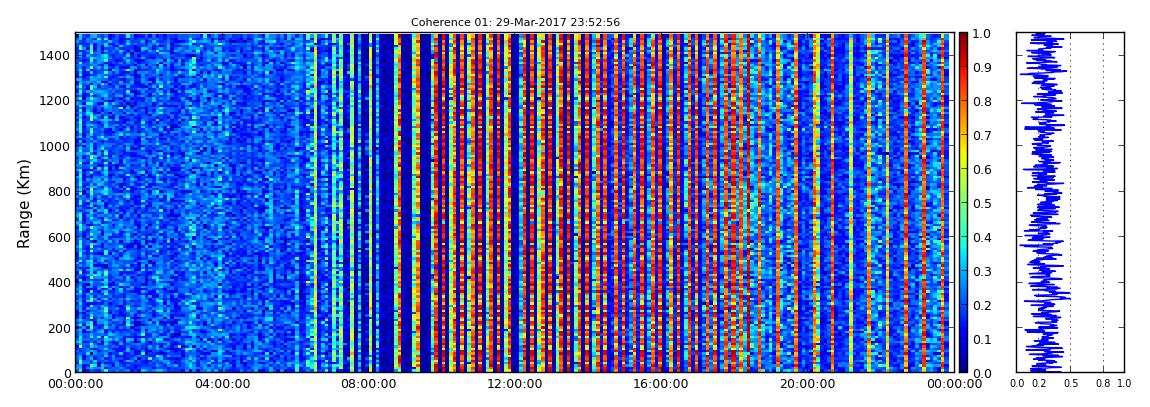Screen dimensions: 1150x407
Task: Click the colorbar 0.8 tick label
Action: 981,102
